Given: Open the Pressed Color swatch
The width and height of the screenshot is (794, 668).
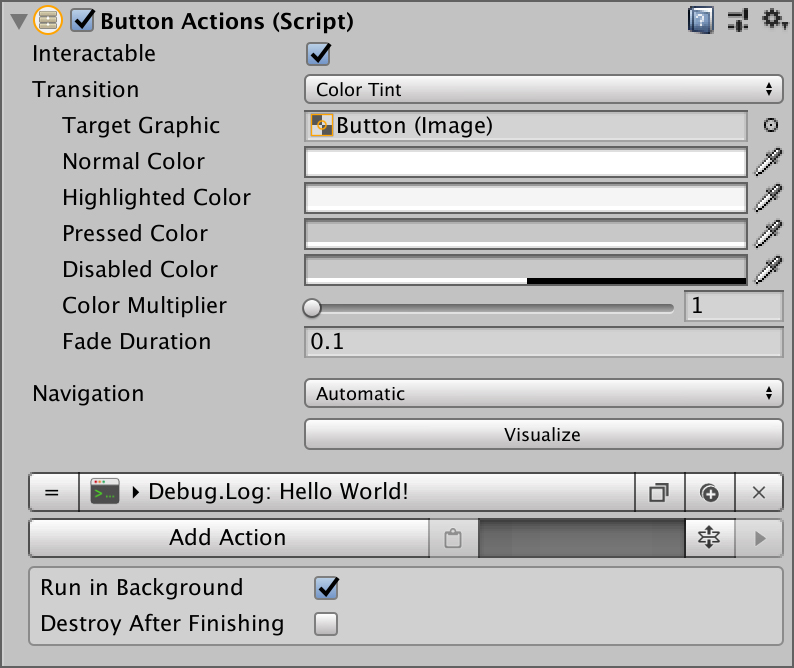Looking at the screenshot, I should (526, 234).
